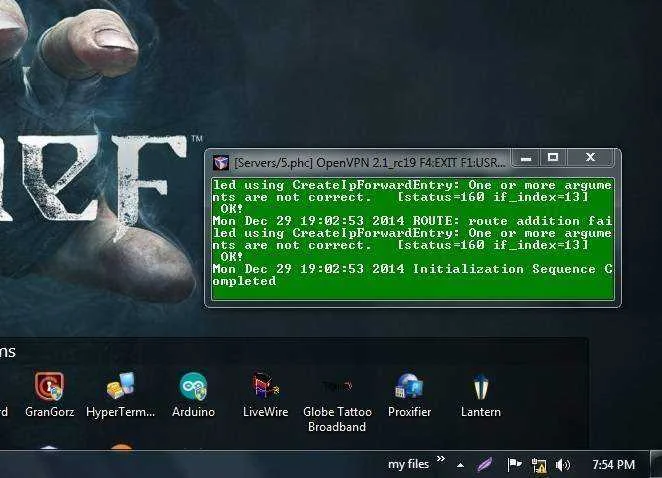662x478 pixels.
Task: Open Action Center flag icon
Action: (x=514, y=465)
